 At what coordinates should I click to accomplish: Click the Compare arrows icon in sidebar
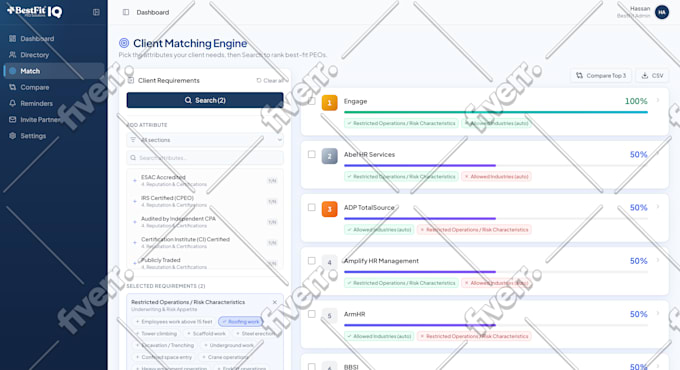pyautogui.click(x=13, y=87)
